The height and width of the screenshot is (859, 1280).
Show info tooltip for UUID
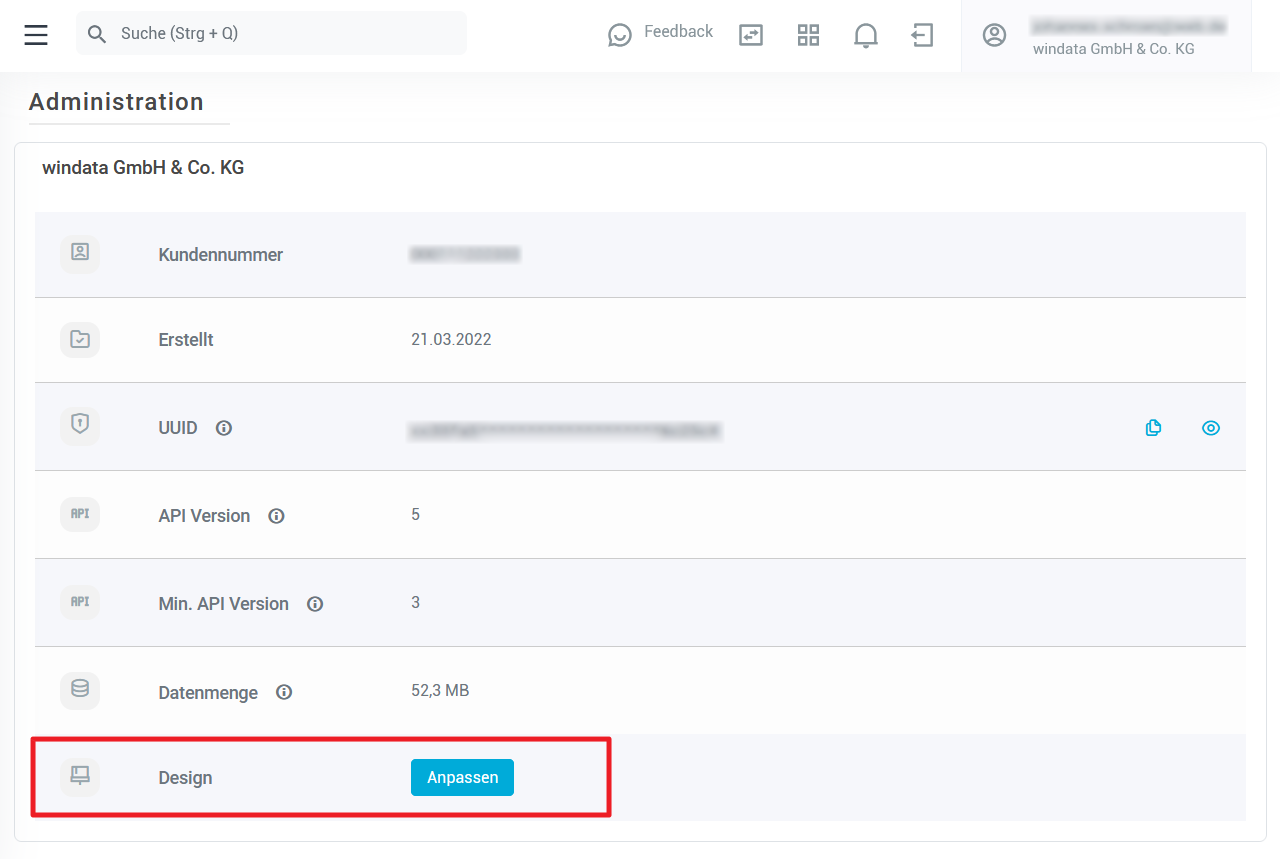point(224,428)
